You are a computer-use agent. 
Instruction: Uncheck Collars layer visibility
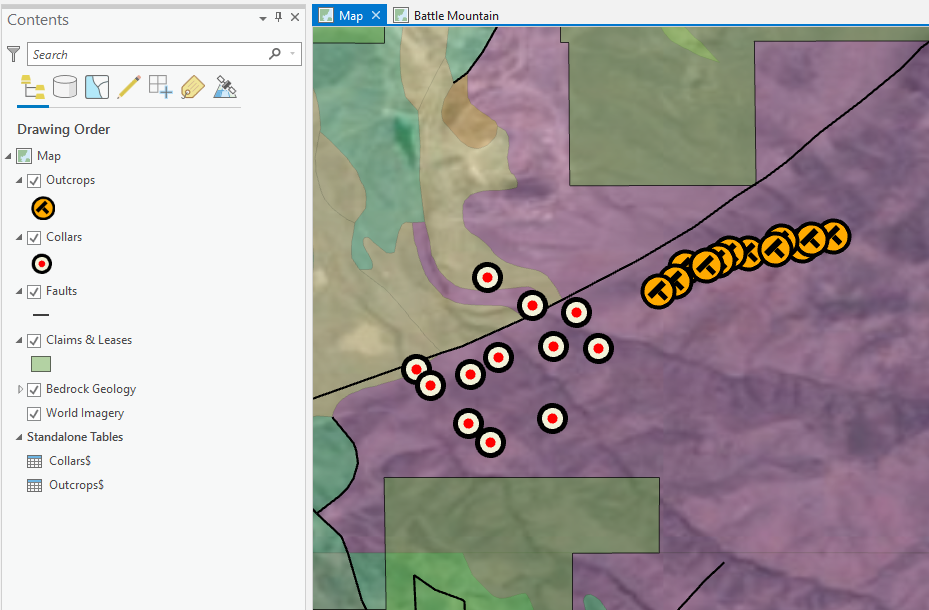coord(34,237)
